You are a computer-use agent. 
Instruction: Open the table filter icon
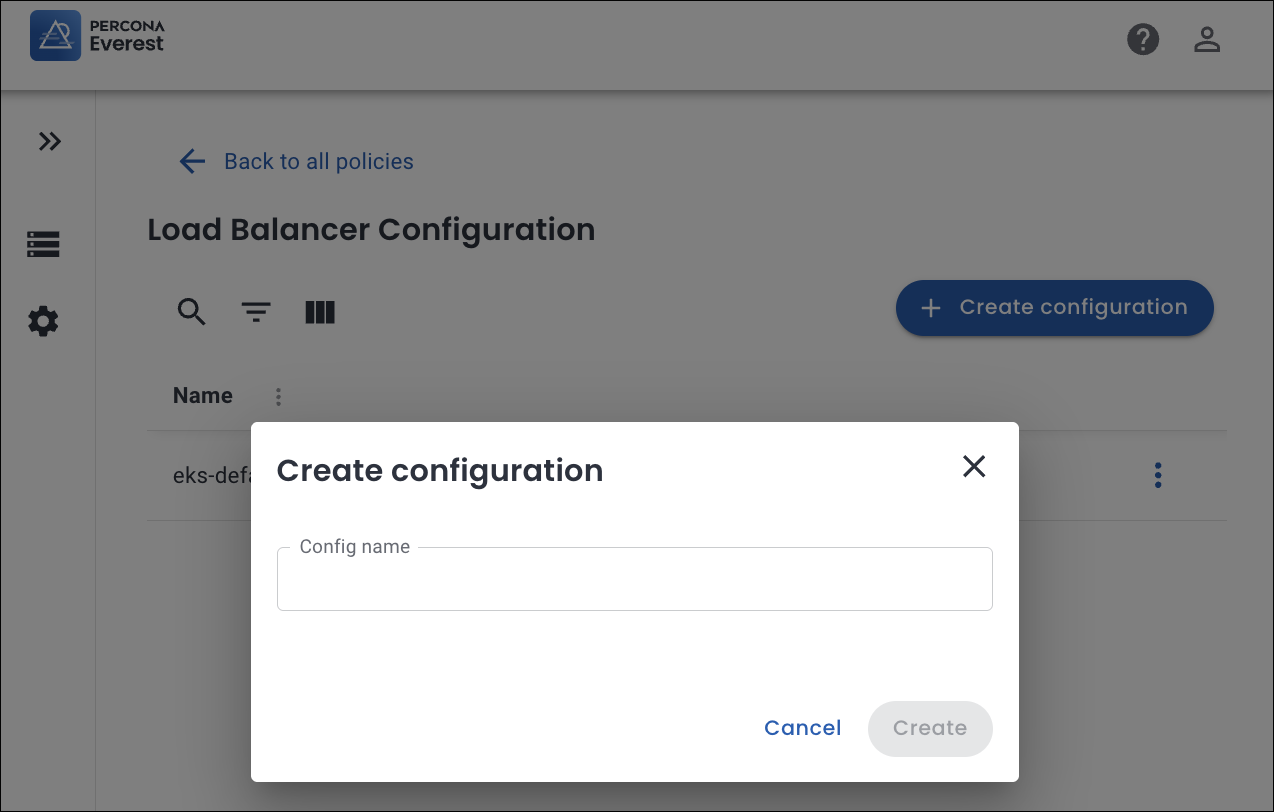point(257,313)
